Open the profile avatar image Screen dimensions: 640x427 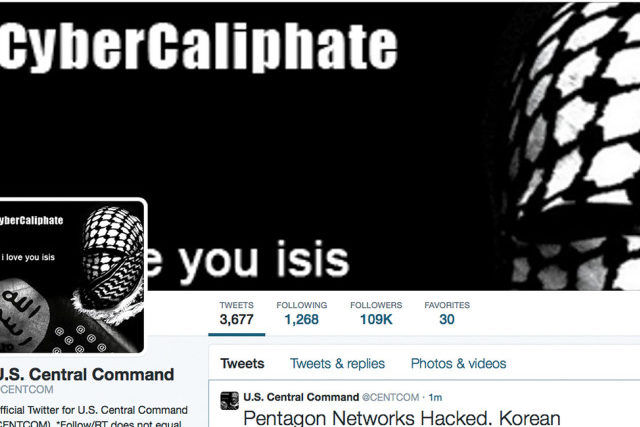71,276
